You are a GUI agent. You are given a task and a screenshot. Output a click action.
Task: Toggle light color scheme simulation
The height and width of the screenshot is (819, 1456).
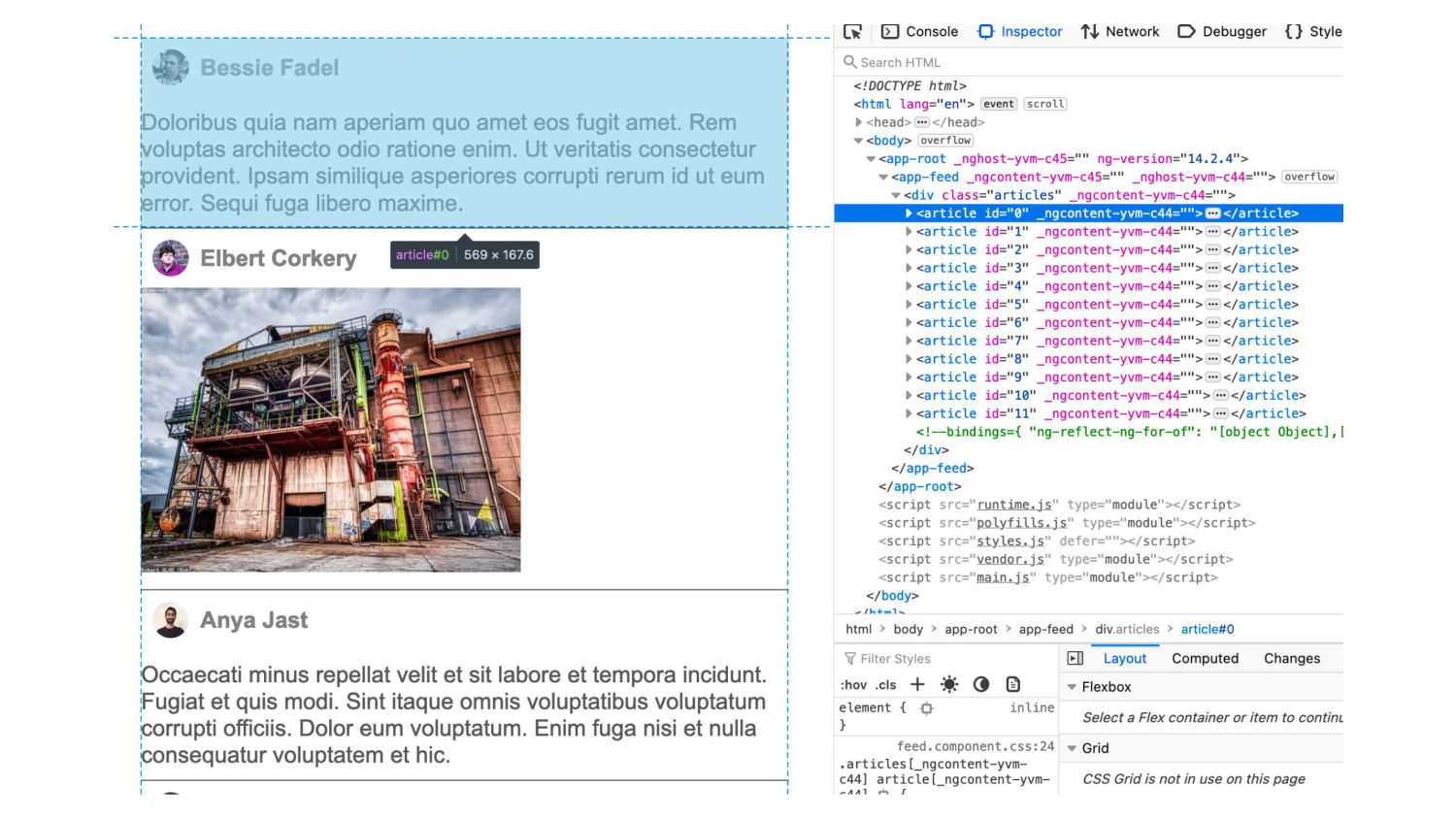pyautogui.click(x=949, y=685)
